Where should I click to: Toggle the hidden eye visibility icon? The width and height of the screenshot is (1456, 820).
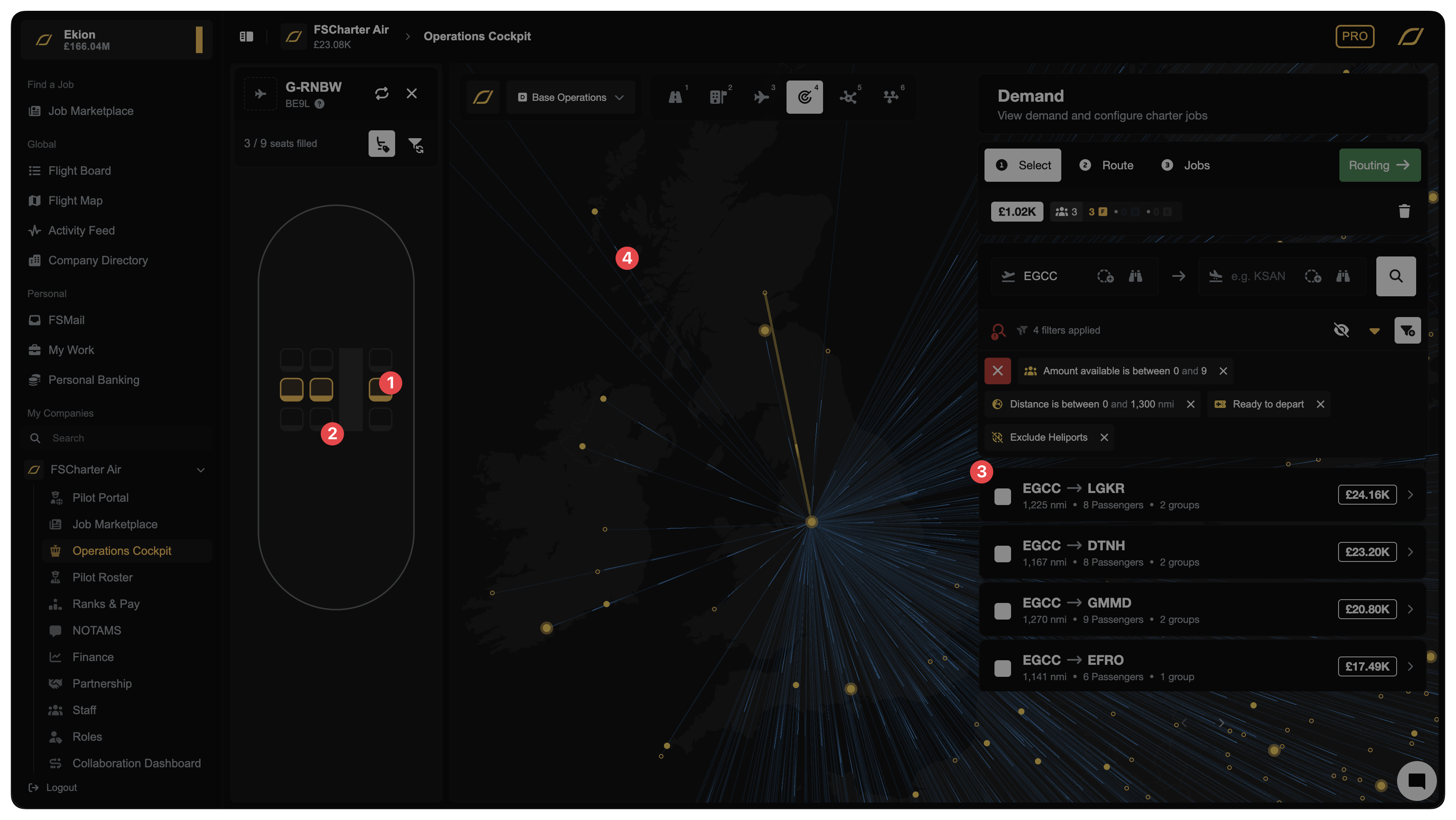pos(1341,330)
